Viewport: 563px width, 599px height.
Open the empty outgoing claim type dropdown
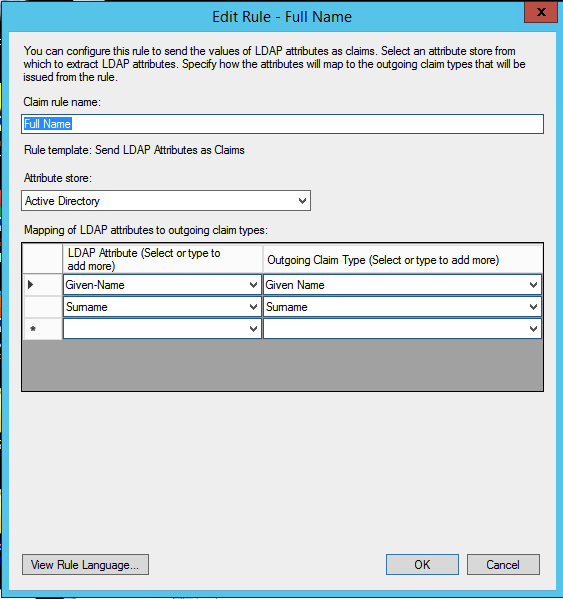click(533, 329)
